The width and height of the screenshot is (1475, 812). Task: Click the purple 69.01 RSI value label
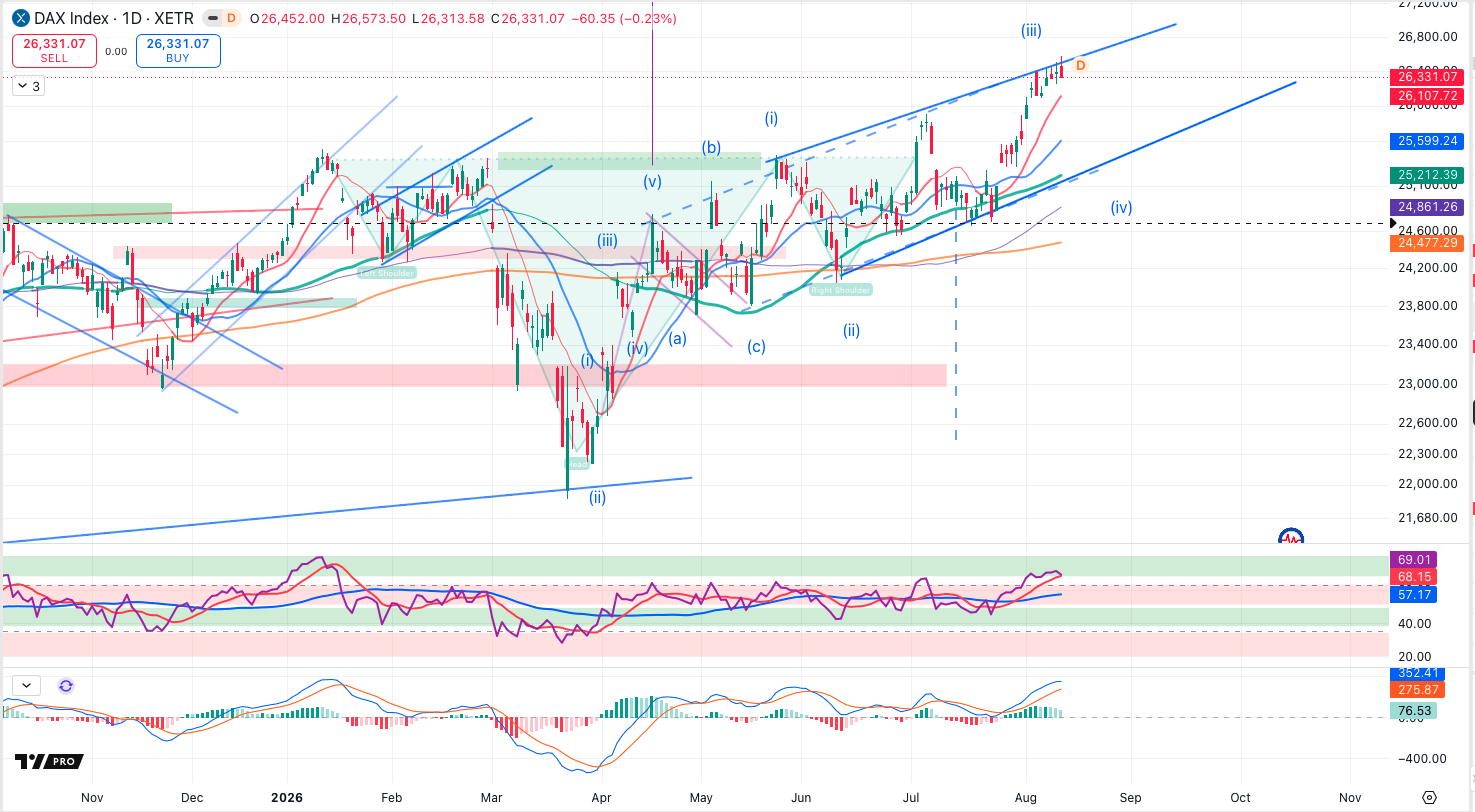pyautogui.click(x=1412, y=559)
